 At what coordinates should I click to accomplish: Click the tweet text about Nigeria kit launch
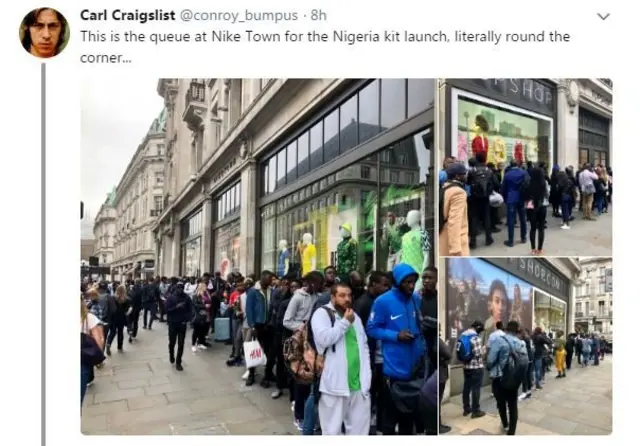[x=324, y=47]
